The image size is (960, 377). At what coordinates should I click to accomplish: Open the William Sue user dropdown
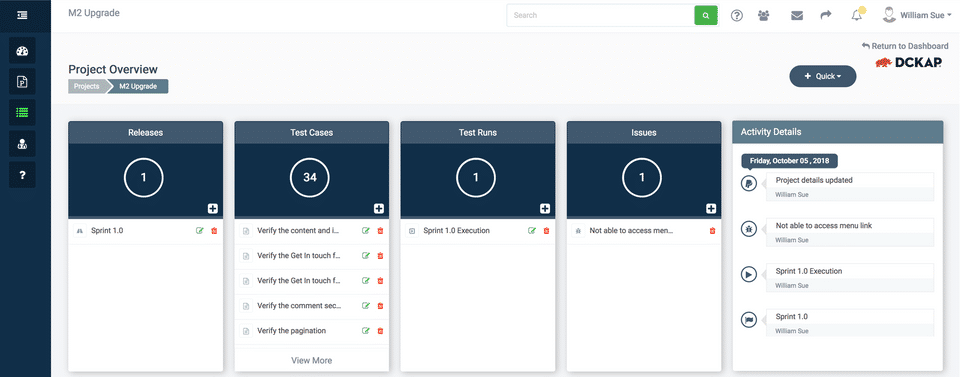pyautogui.click(x=917, y=15)
